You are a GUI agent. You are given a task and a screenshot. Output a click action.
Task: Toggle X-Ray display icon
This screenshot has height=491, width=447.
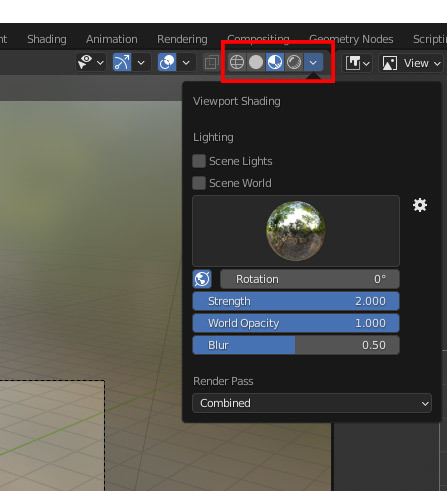pyautogui.click(x=211, y=62)
